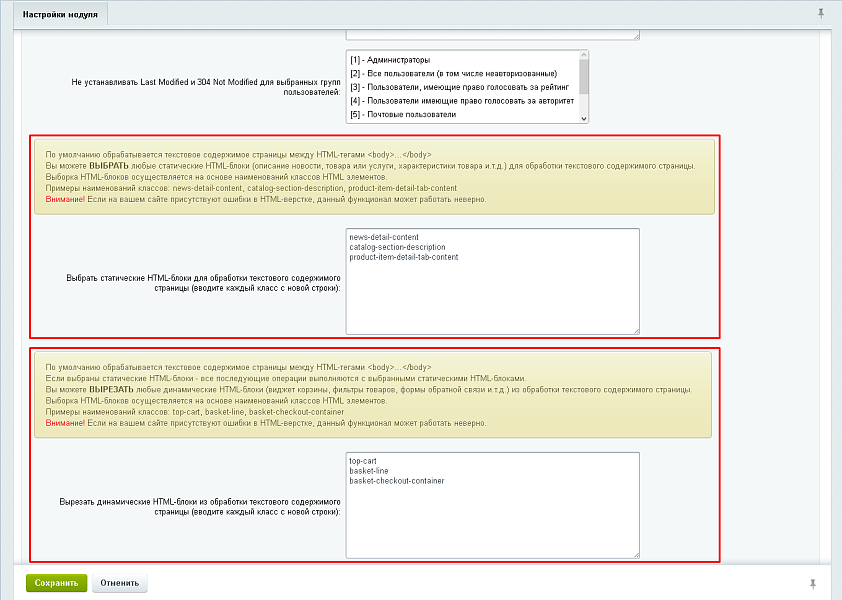Click down arrow of user groups list scrollbar
This screenshot has height=600, width=842.
pos(584,117)
